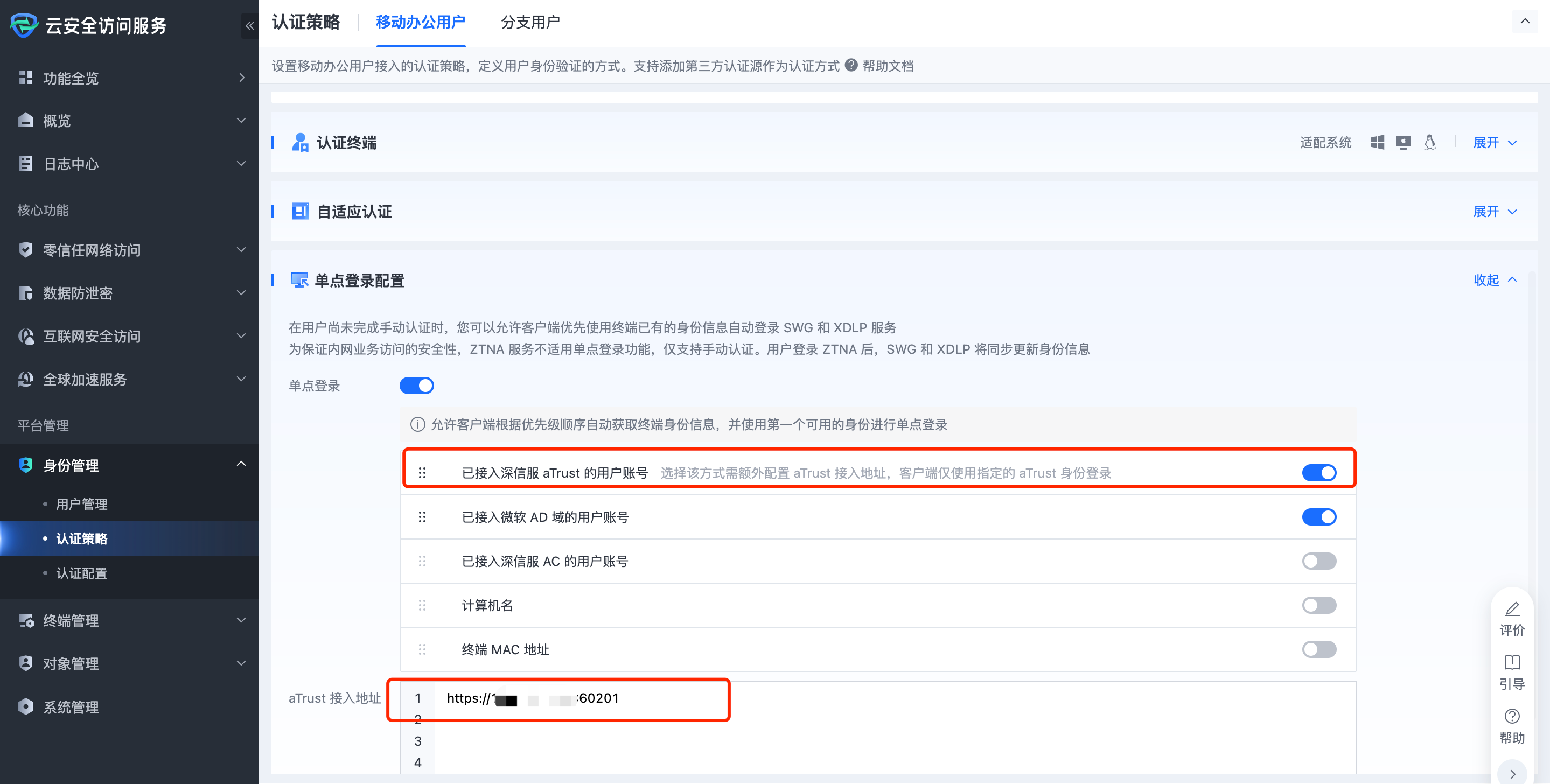Toggle the 单点登录 main switch
This screenshot has width=1550, height=784.
pos(416,385)
